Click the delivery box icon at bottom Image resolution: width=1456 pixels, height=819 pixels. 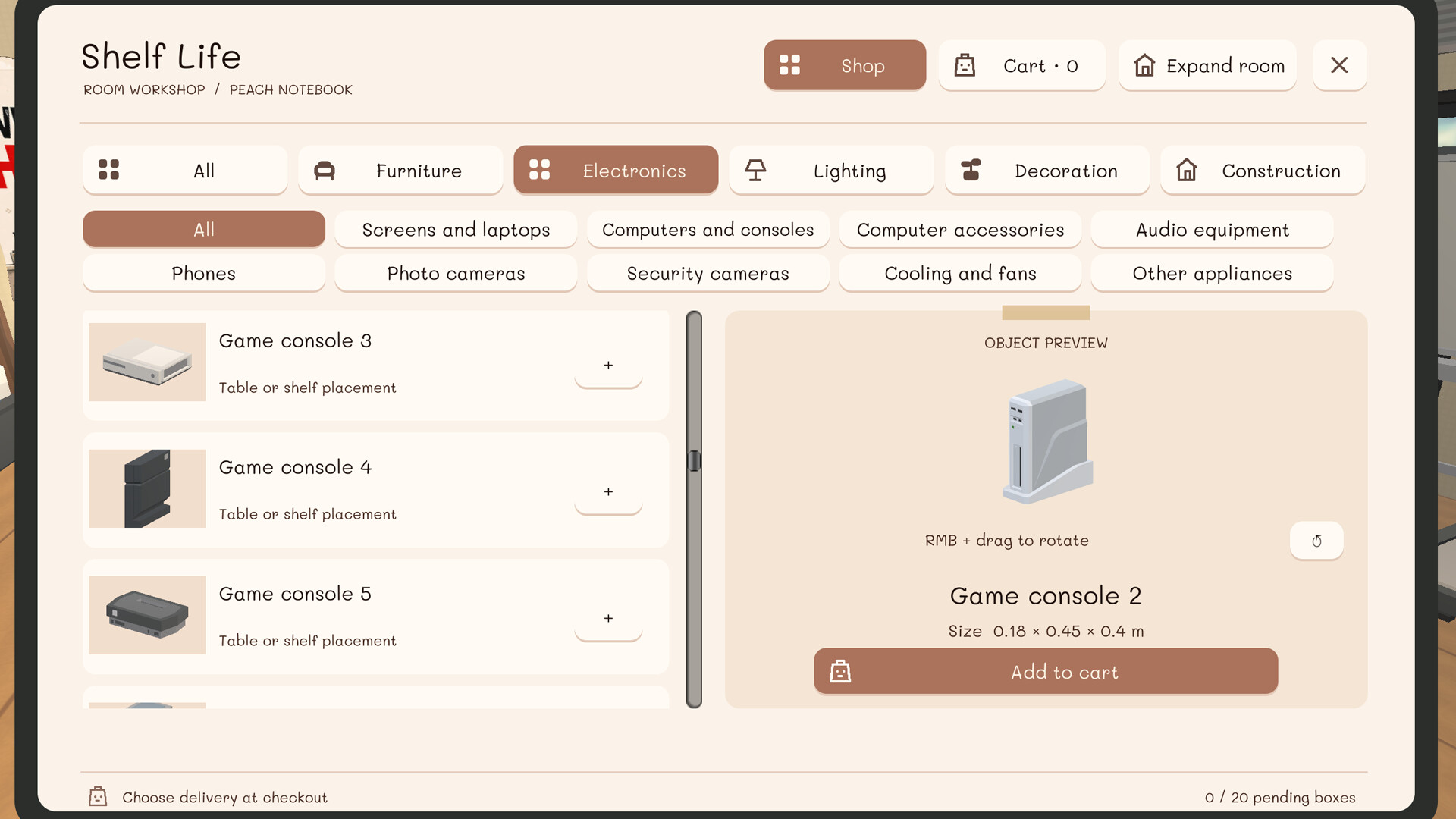click(98, 796)
